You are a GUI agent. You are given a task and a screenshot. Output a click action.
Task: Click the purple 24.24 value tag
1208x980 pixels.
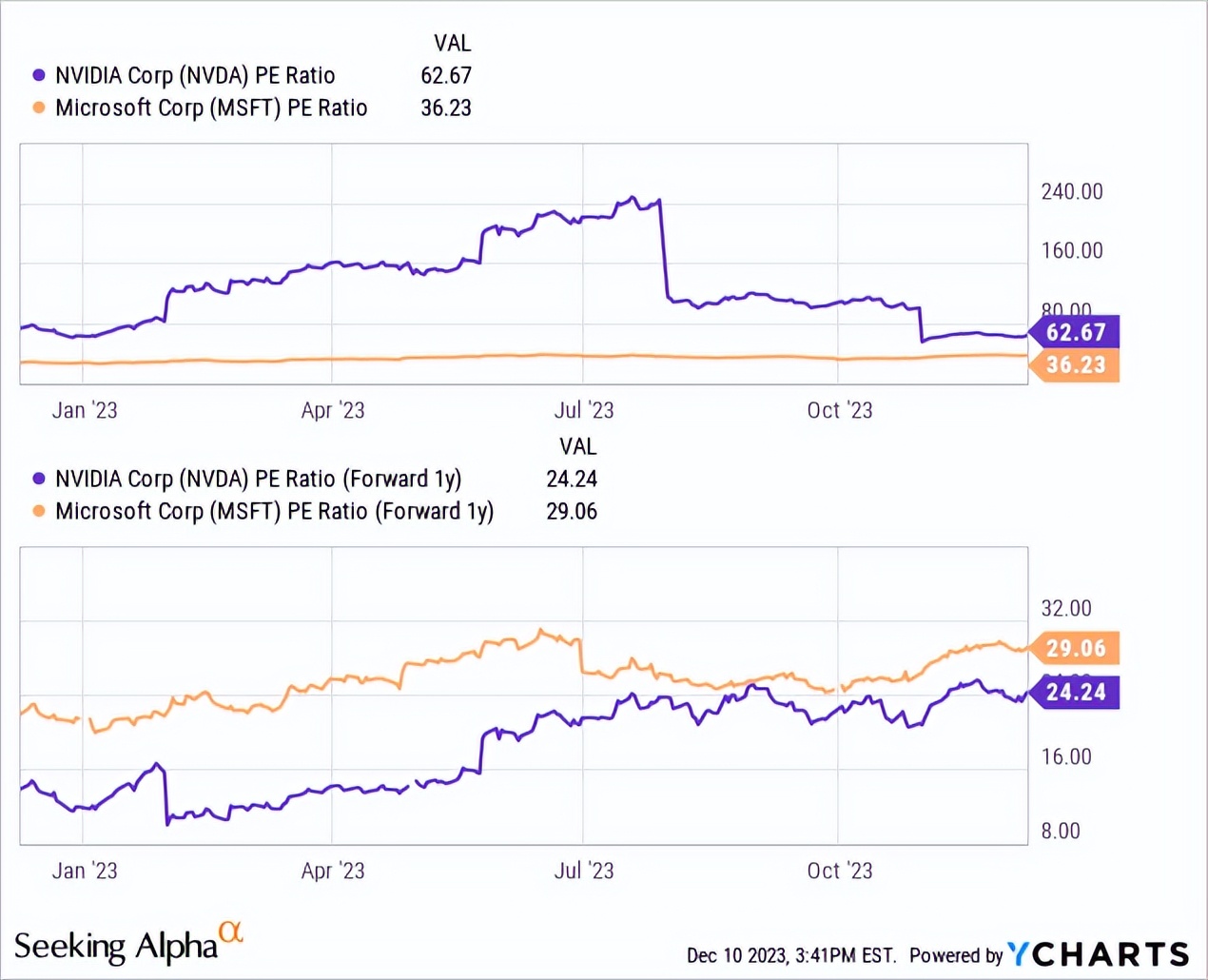tap(1075, 693)
